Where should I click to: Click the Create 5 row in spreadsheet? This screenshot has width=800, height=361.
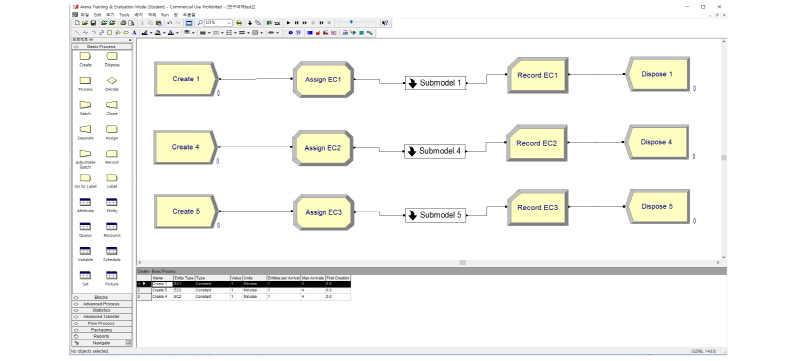pos(243,290)
